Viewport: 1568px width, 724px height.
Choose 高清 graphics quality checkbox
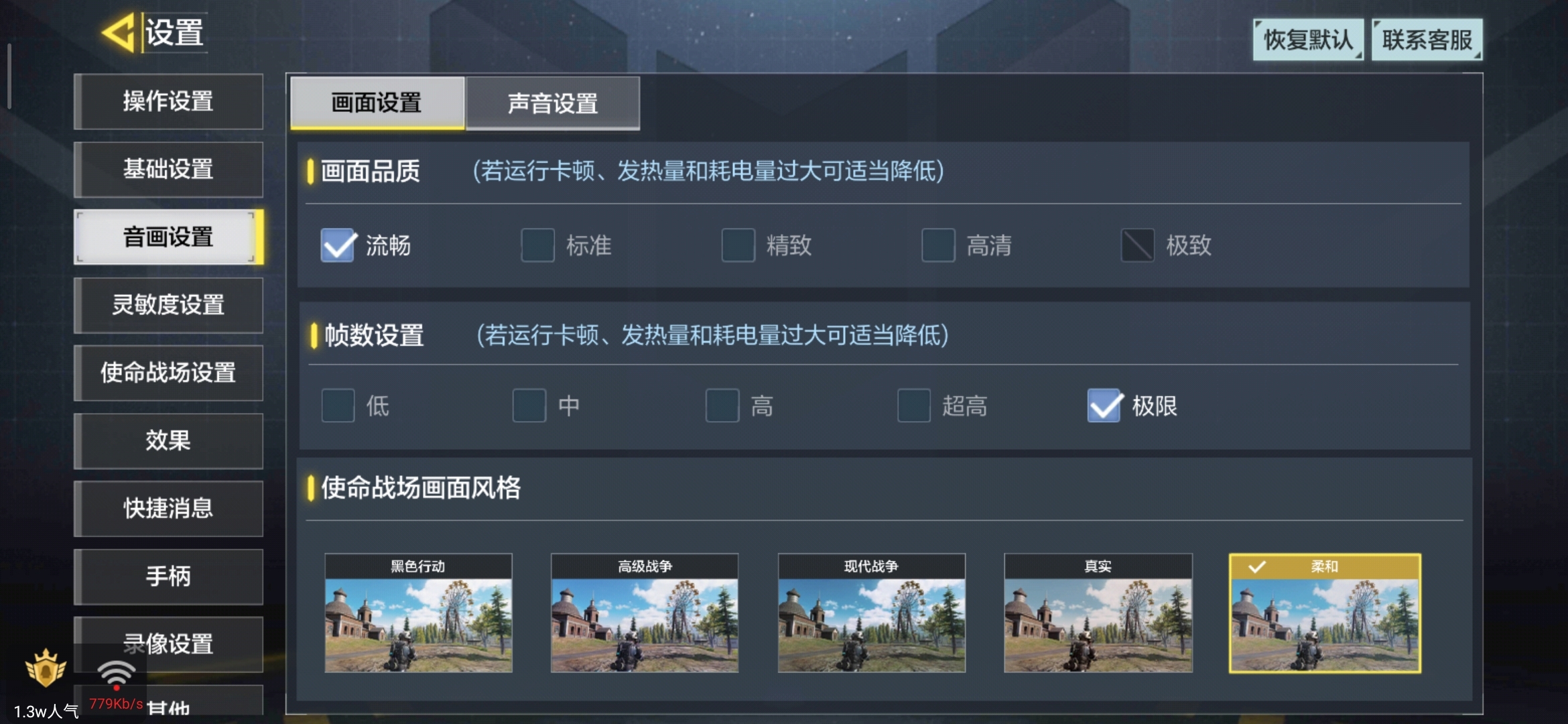point(938,245)
